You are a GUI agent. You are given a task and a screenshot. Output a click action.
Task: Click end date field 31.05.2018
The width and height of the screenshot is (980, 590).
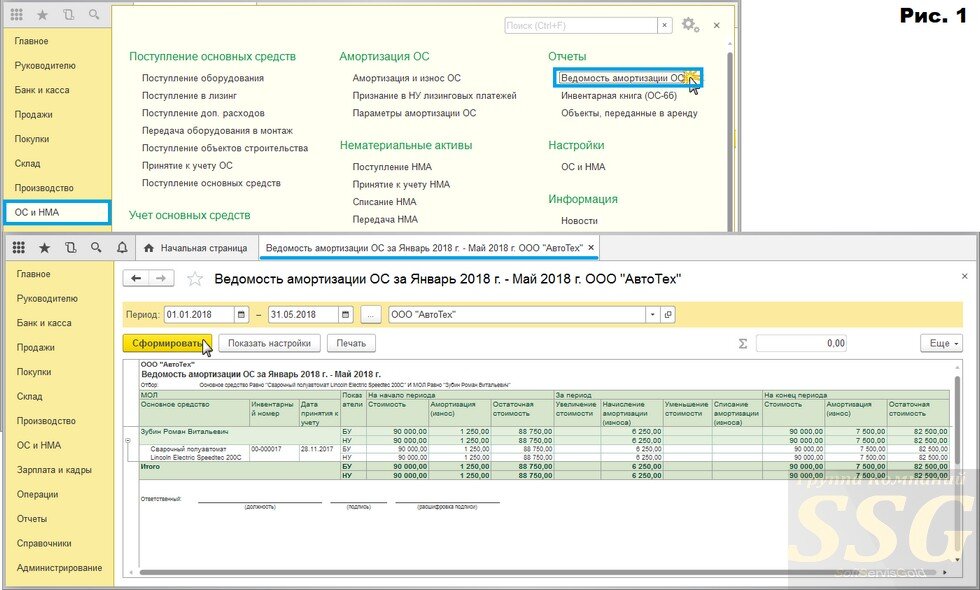pos(304,314)
